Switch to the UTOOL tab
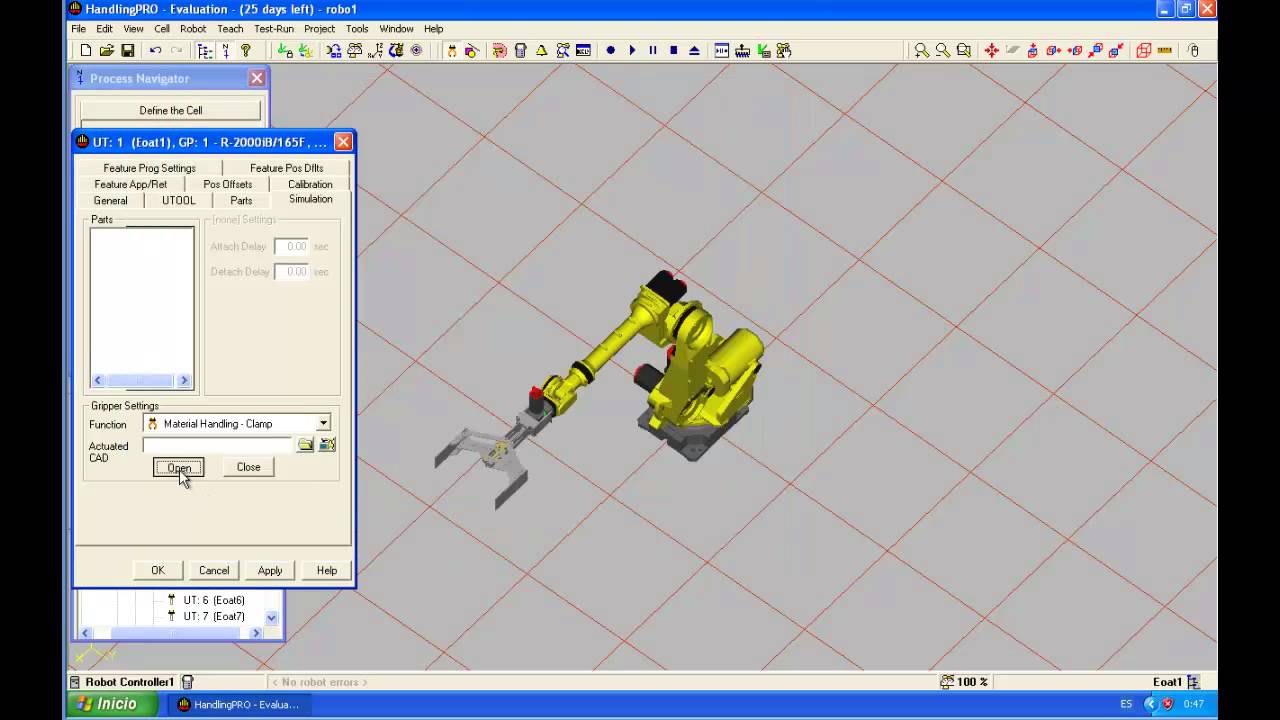The image size is (1280, 720). click(179, 200)
